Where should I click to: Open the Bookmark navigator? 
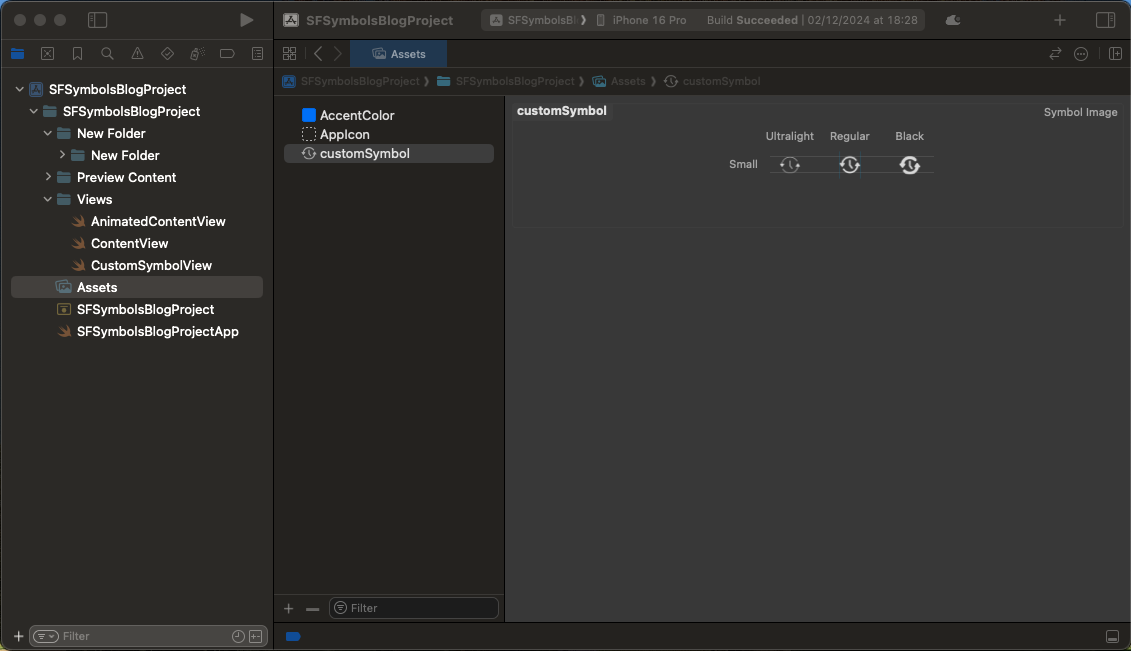click(77, 54)
